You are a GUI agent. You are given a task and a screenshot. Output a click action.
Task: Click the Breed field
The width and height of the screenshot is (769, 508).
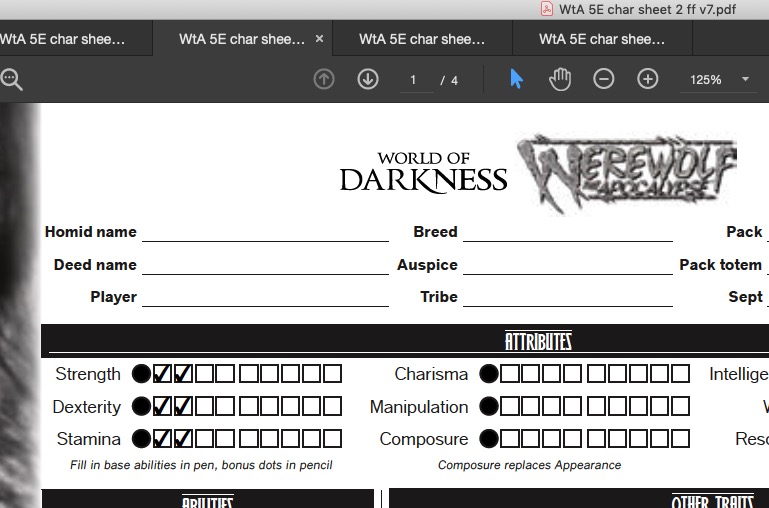568,232
